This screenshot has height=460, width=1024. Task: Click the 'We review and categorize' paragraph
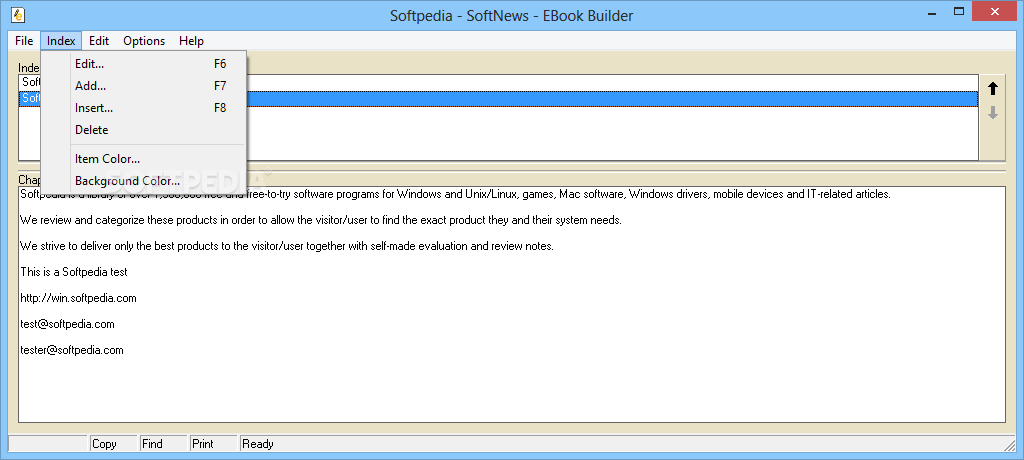tap(321, 220)
